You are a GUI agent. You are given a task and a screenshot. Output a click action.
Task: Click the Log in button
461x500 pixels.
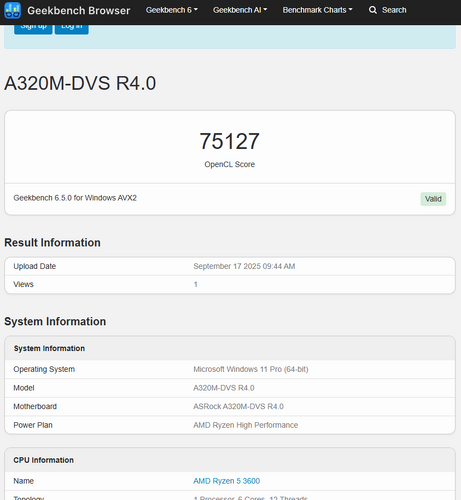72,28
